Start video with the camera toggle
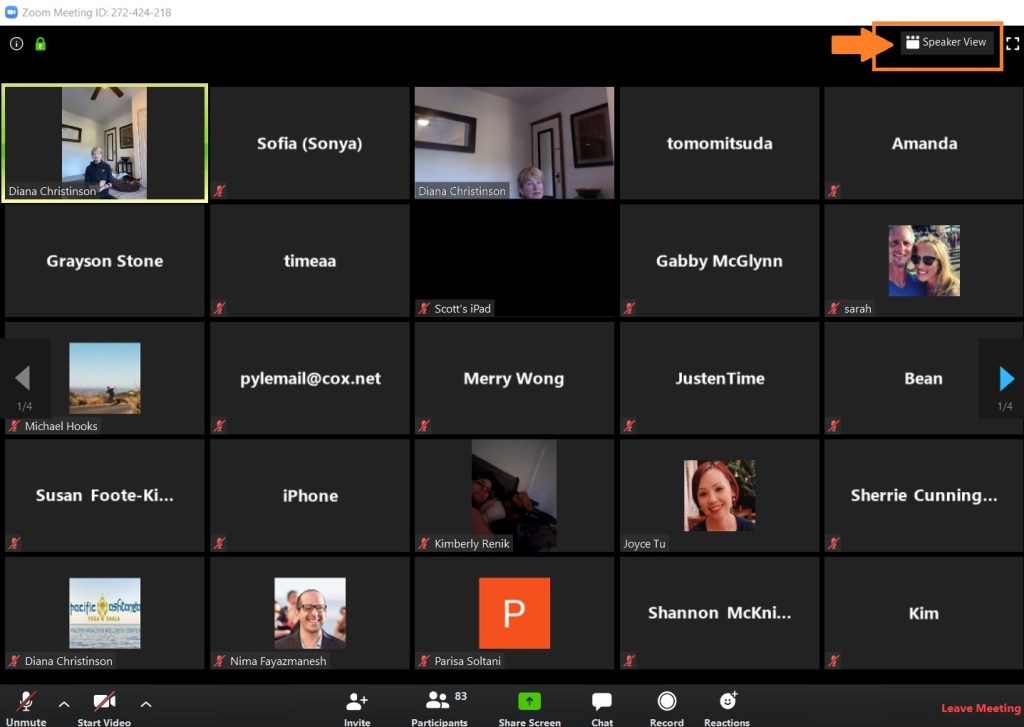 click(x=104, y=703)
